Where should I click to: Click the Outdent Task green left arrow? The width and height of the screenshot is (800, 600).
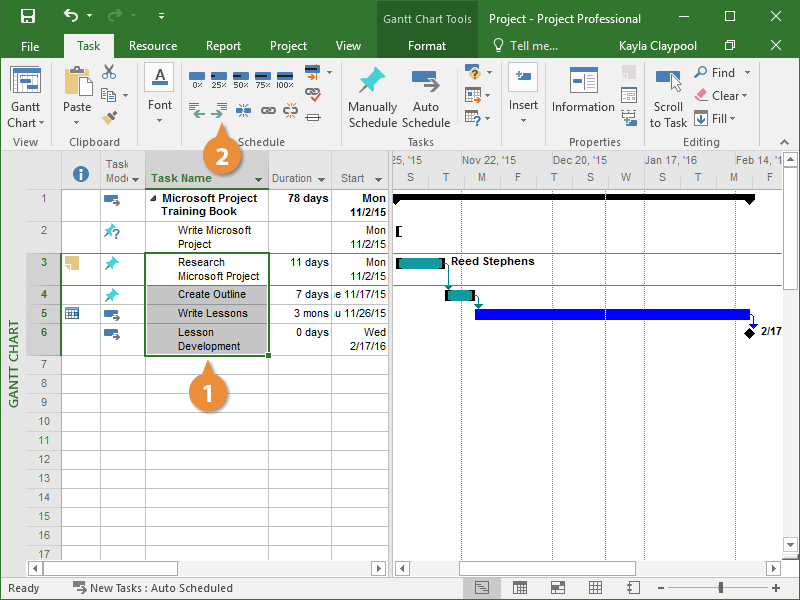198,110
